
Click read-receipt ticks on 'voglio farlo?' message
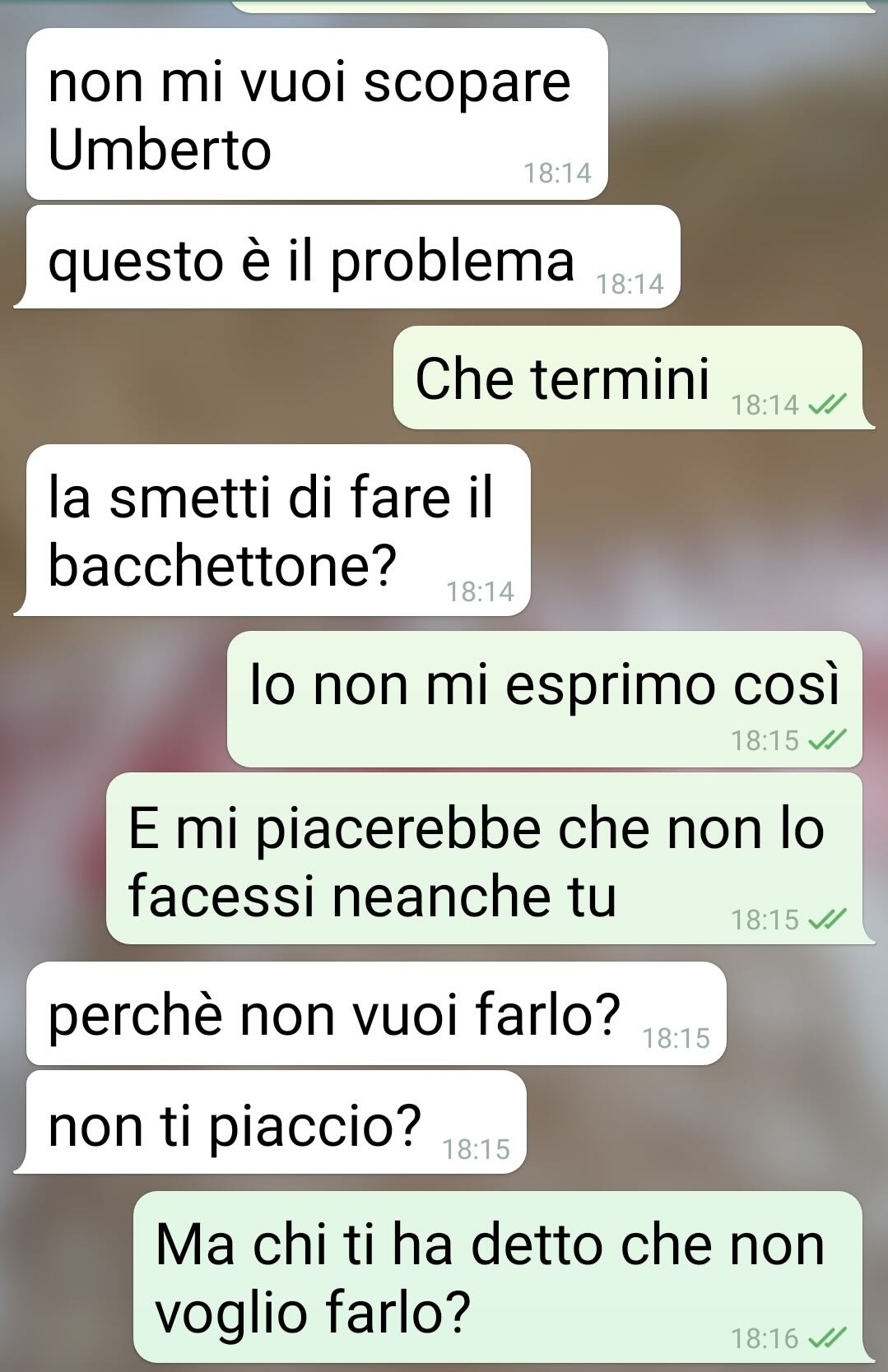[x=827, y=1338]
